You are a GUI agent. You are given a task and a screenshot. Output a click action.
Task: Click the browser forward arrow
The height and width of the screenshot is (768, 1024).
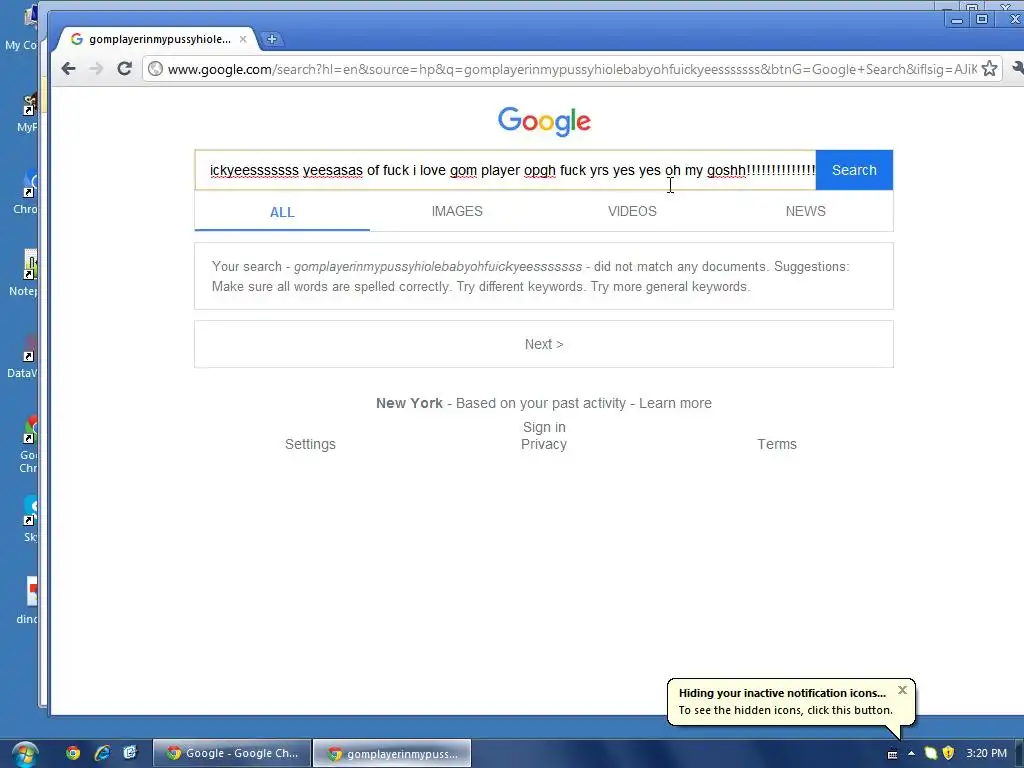point(96,69)
